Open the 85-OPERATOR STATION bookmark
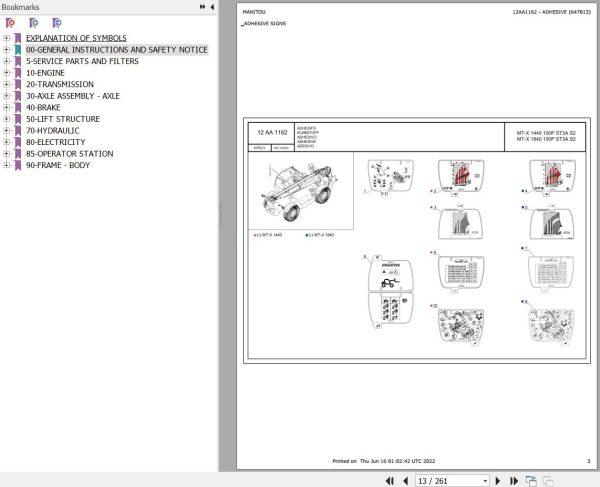Viewport: 600px width, 487px height. coord(70,153)
